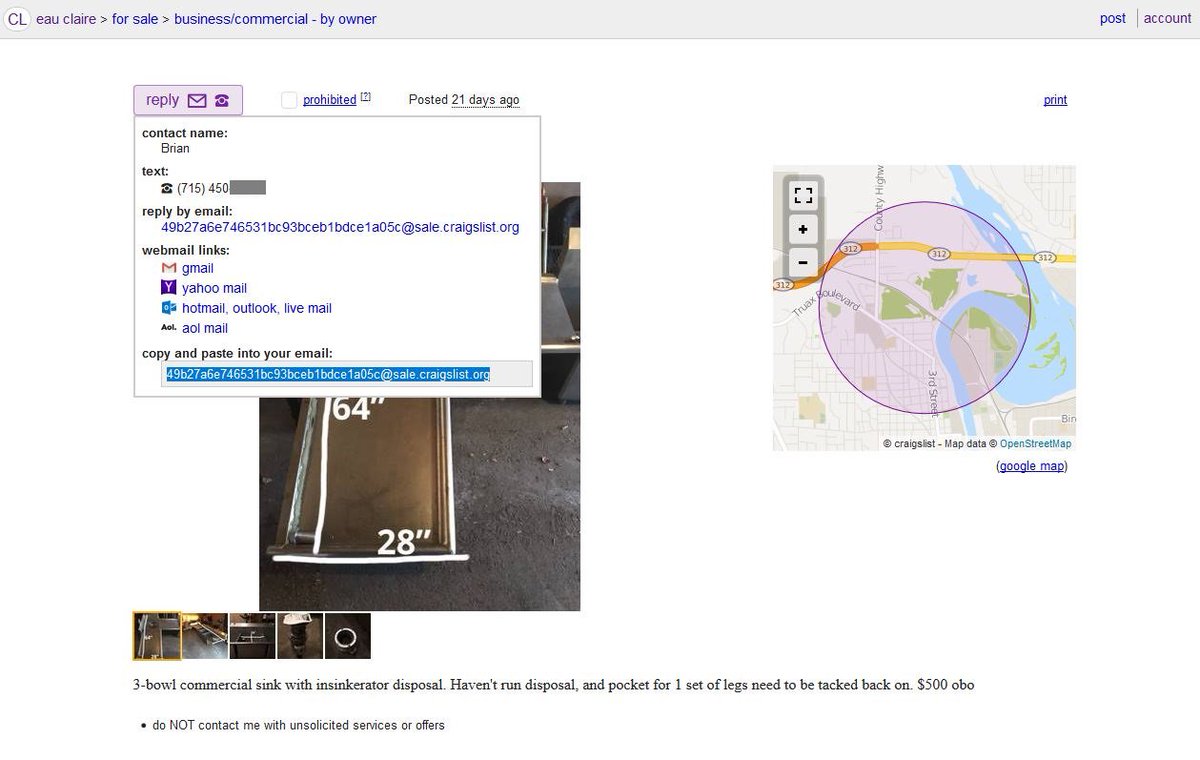The width and height of the screenshot is (1200, 760).
Task: Open the gmail webmail link
Action: pyautogui.click(x=197, y=268)
